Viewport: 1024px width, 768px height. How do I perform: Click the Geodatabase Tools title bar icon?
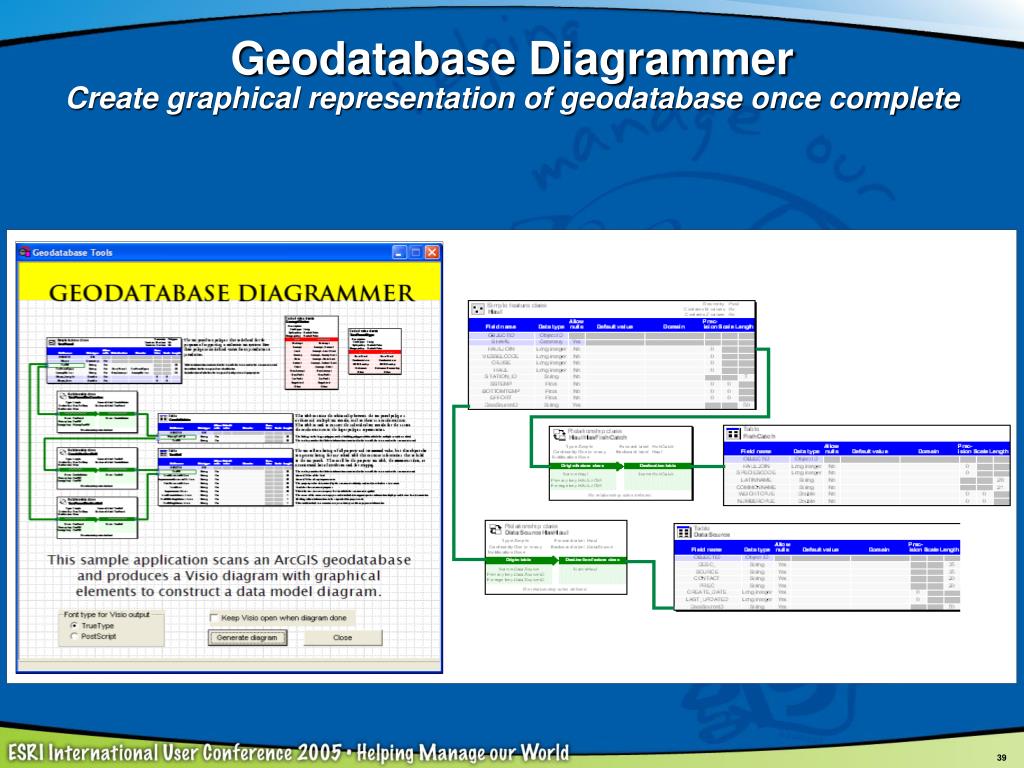click(x=25, y=252)
